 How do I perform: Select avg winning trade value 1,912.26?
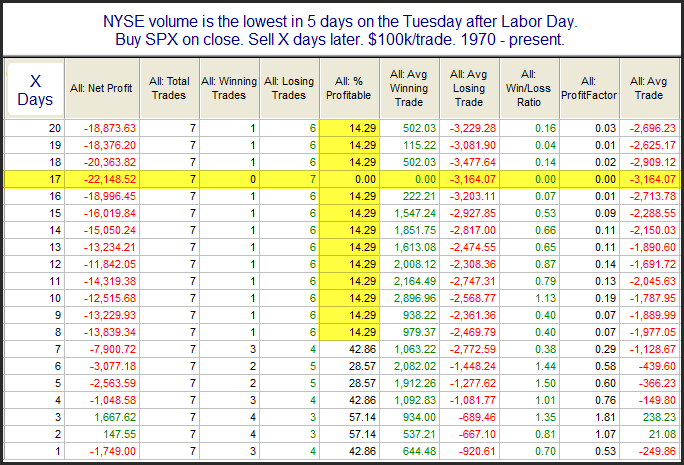pos(415,383)
